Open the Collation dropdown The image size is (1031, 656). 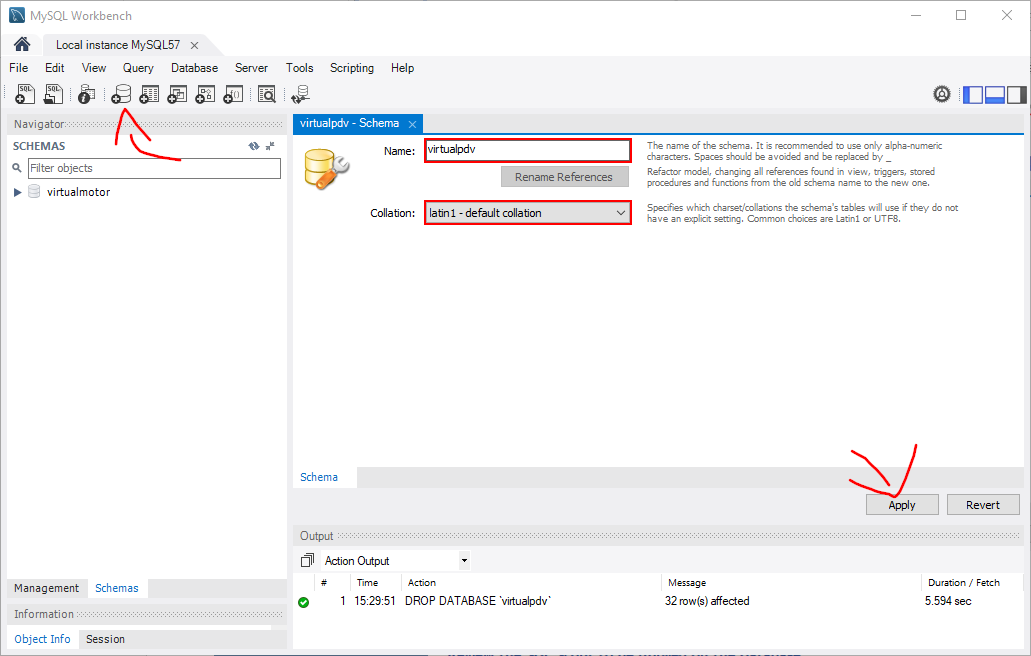point(528,213)
